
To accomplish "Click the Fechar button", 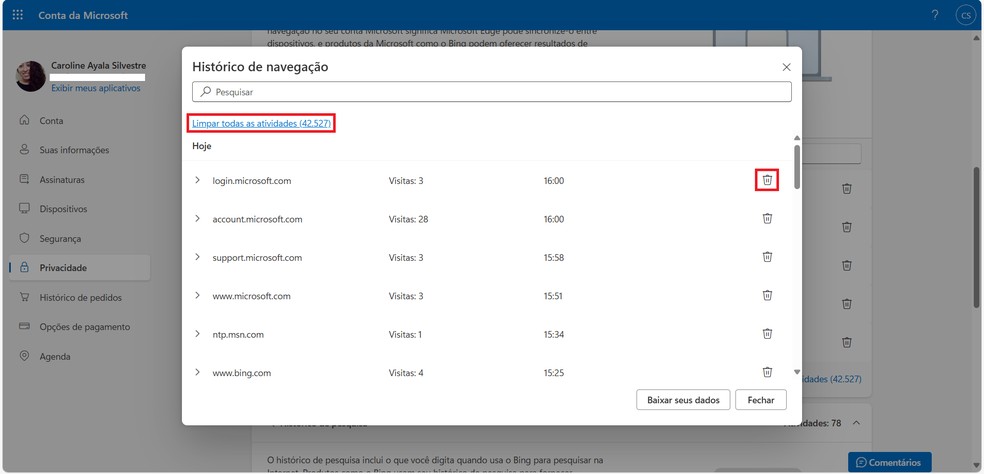I will tap(761, 400).
